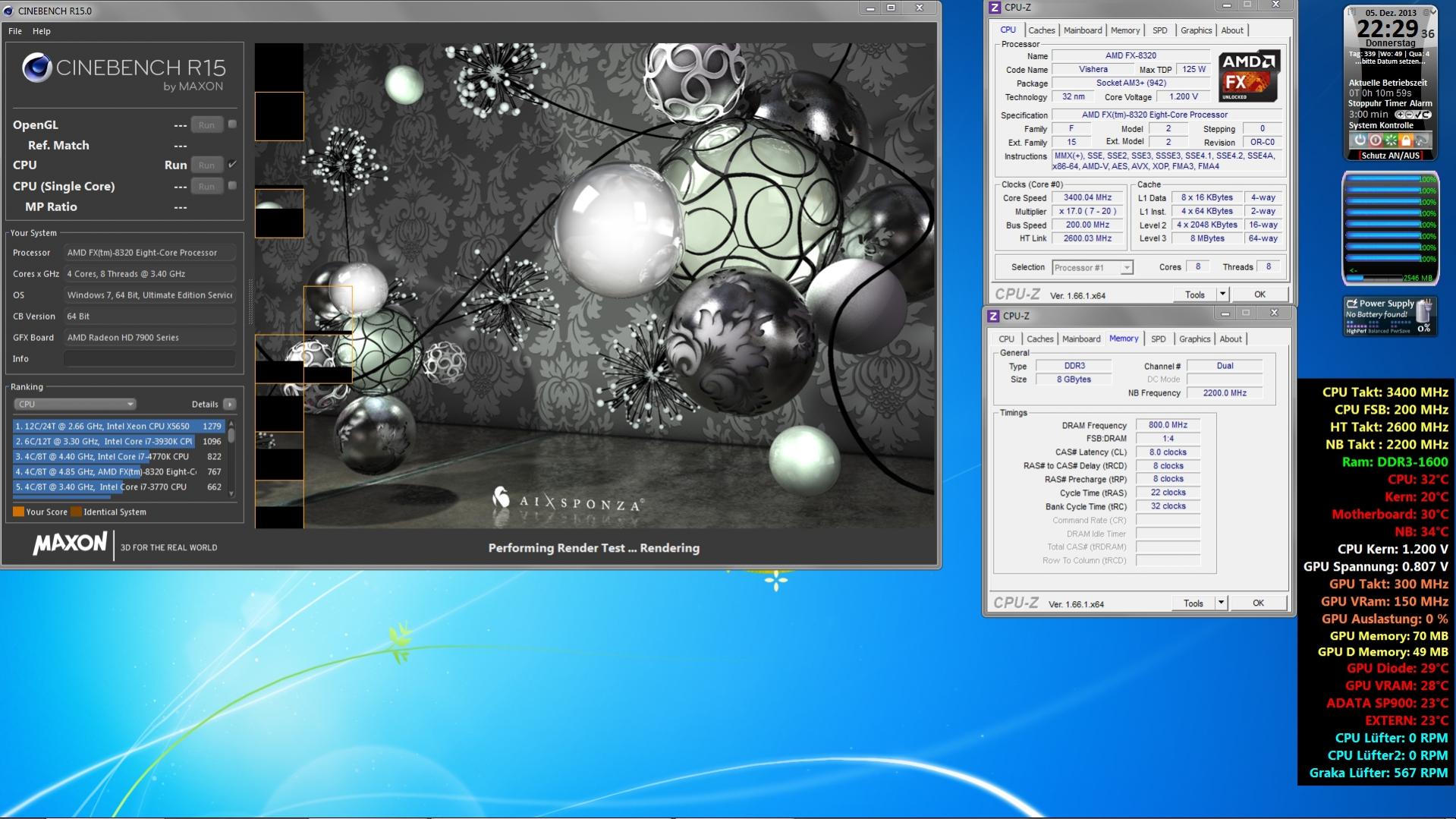
Task: Switch to the Caches tab in top CPU-Z
Action: tap(1041, 30)
